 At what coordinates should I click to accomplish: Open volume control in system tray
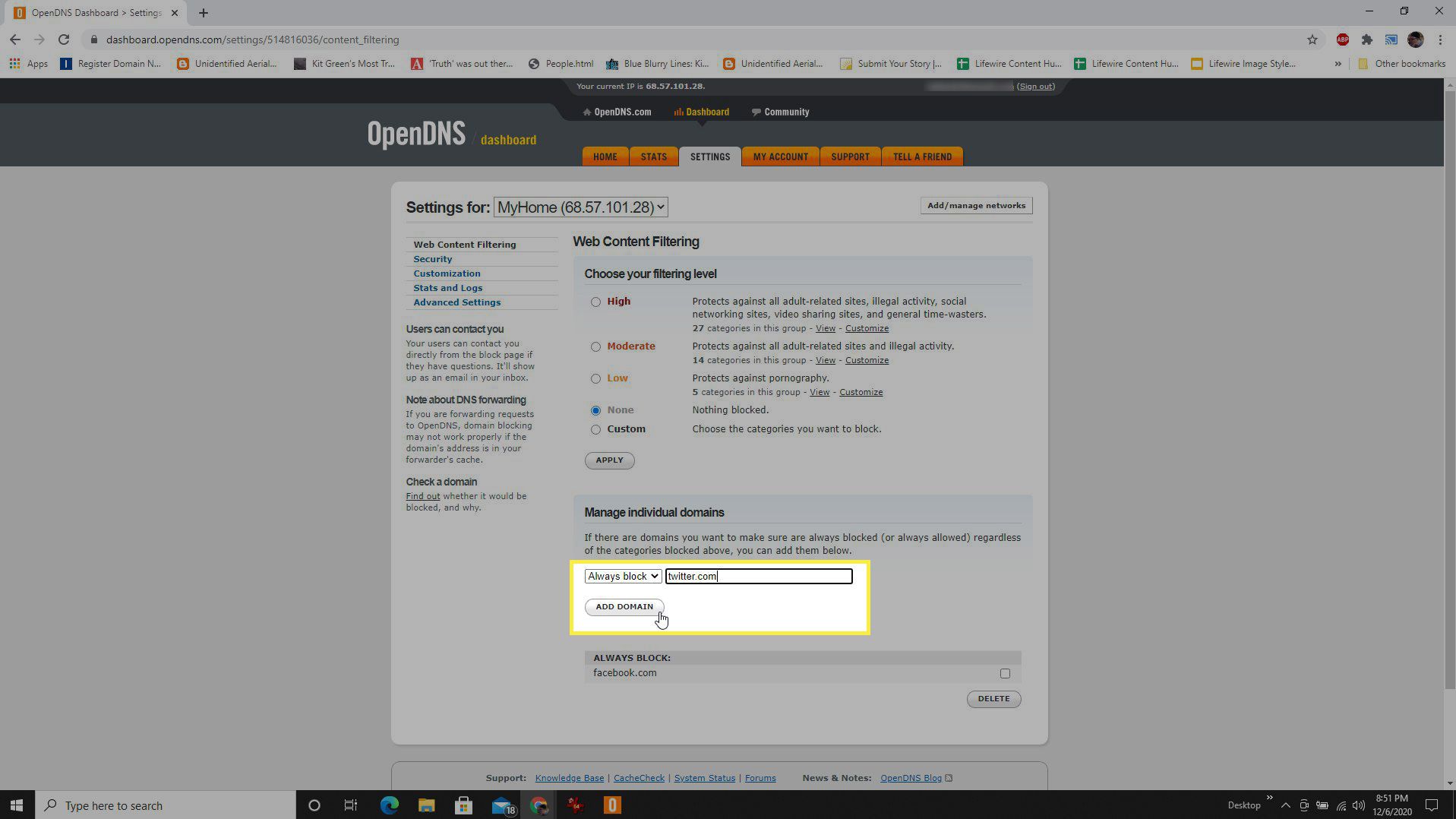click(1359, 805)
